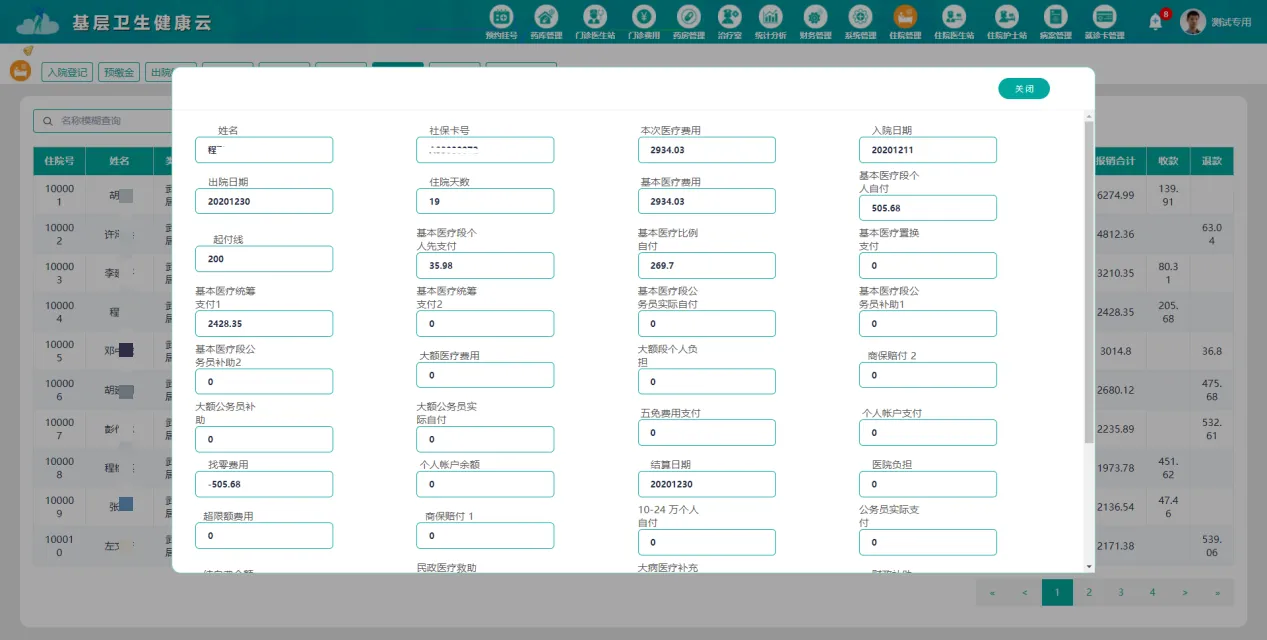Open the 预缴金 tab
Image resolution: width=1267 pixels, height=640 pixels.
tap(118, 72)
